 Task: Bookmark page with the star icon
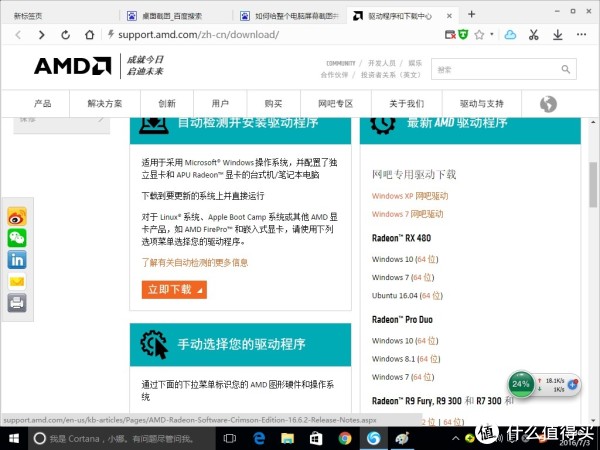click(479, 35)
